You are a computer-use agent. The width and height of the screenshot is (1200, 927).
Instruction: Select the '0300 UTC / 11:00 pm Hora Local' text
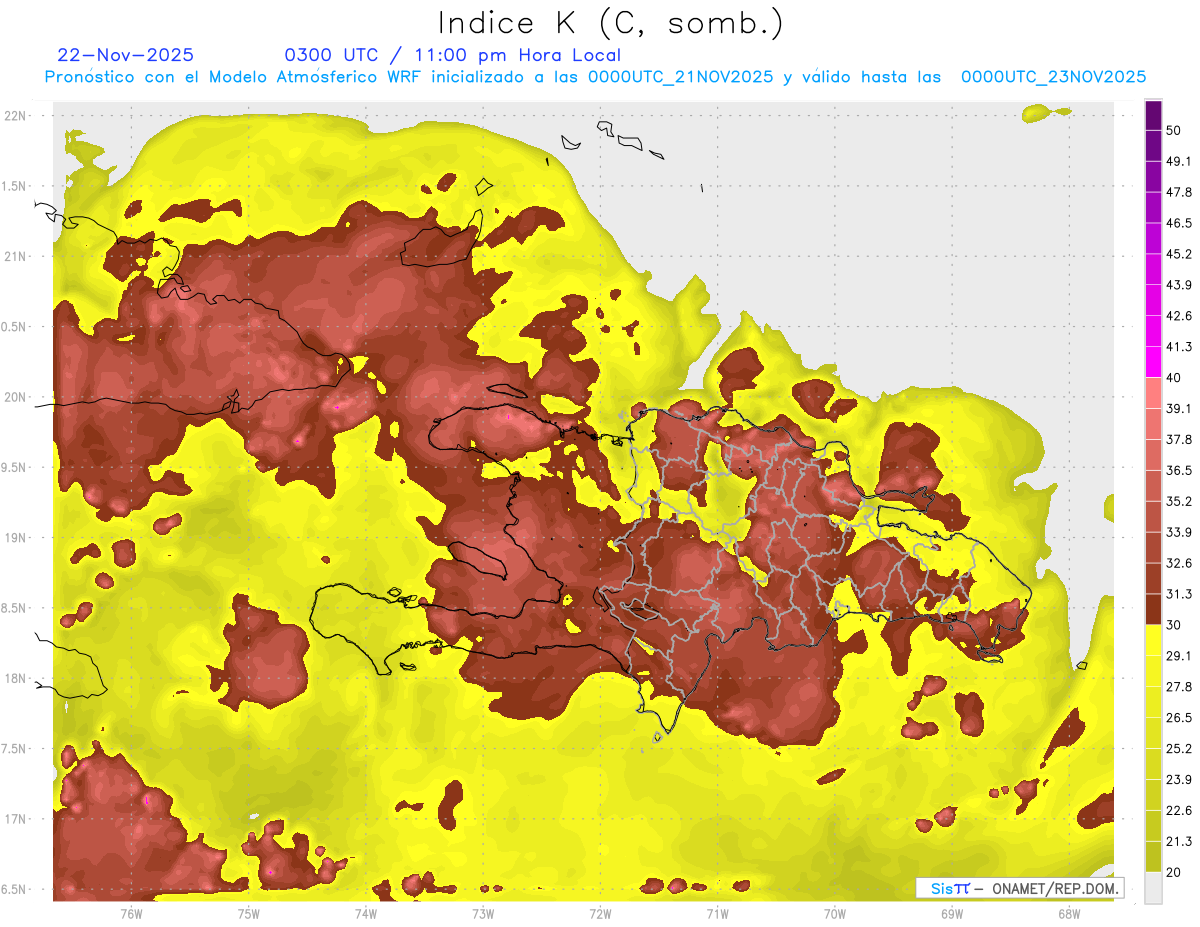452,55
